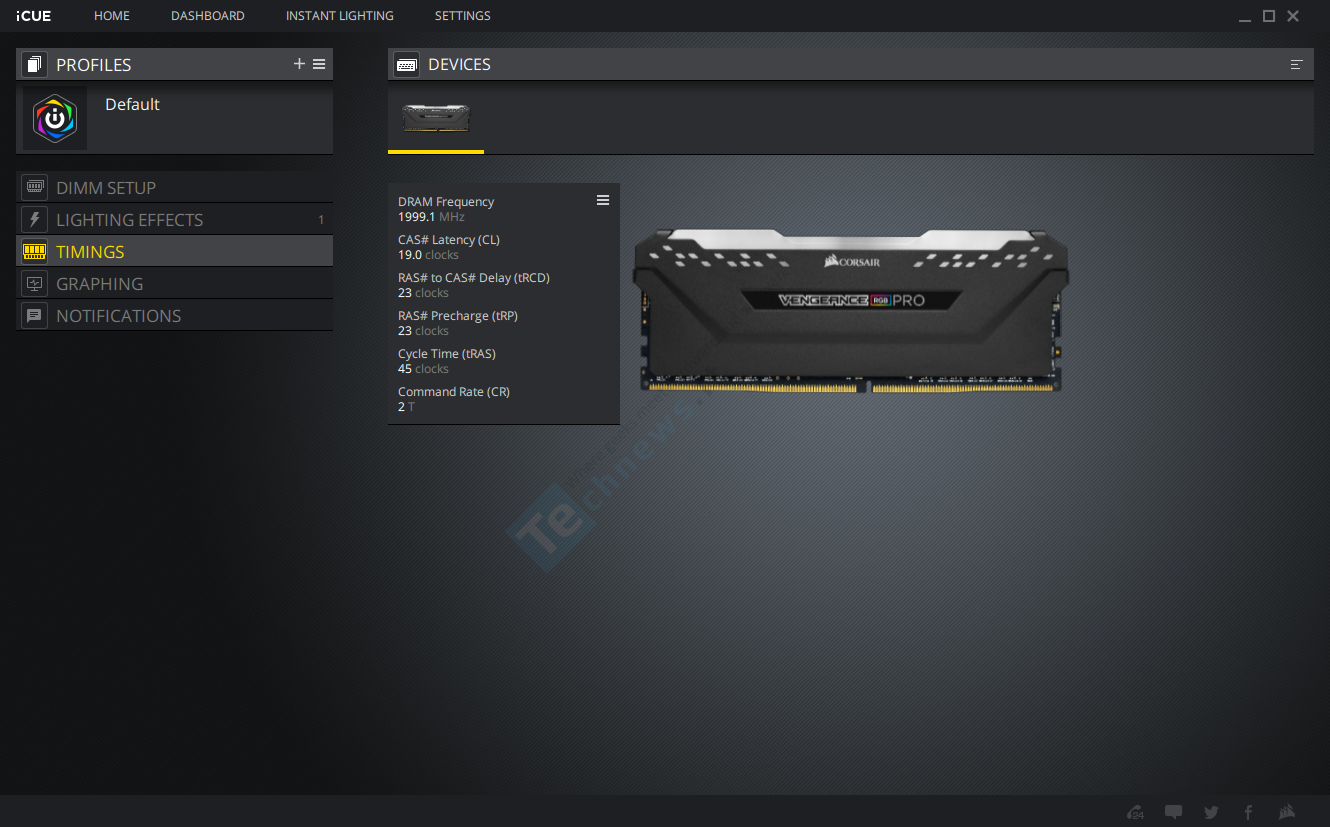This screenshot has height=827, width=1330.
Task: Open the chat bubble forum icon
Action: pyautogui.click(x=1174, y=812)
